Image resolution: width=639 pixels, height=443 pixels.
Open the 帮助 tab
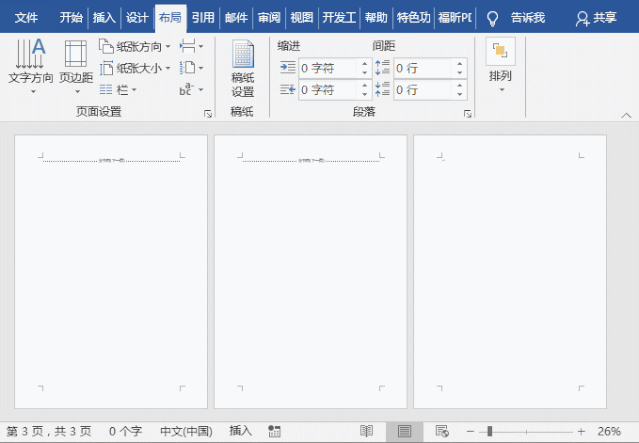click(376, 18)
